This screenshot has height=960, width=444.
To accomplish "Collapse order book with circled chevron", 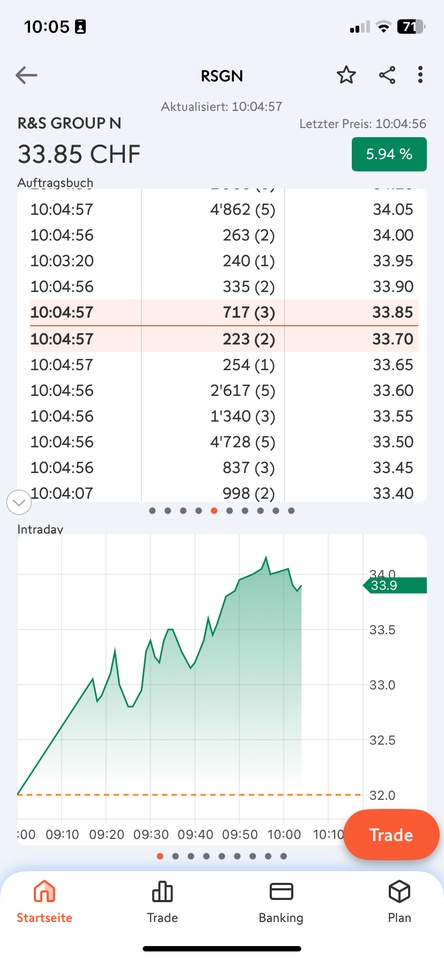I will [x=18, y=503].
